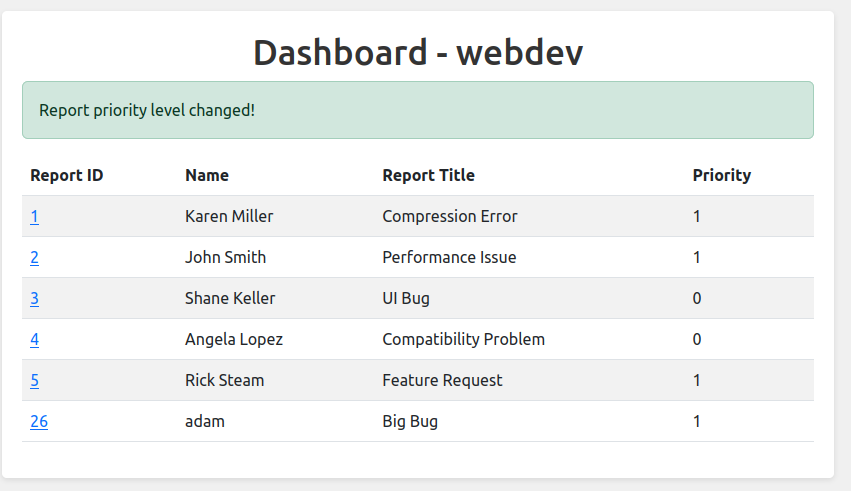Open report ID 1 link
The image size is (851, 491).
pyautogui.click(x=34, y=216)
